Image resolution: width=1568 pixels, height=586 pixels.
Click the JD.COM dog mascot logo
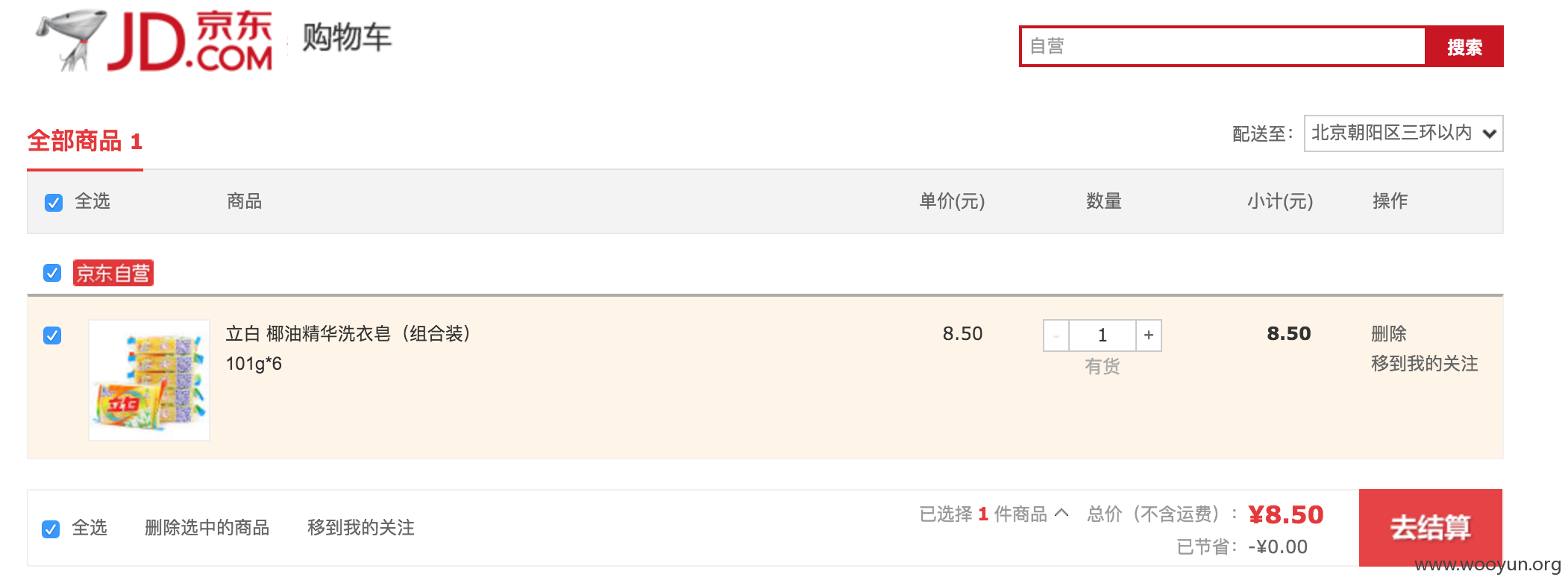69,40
